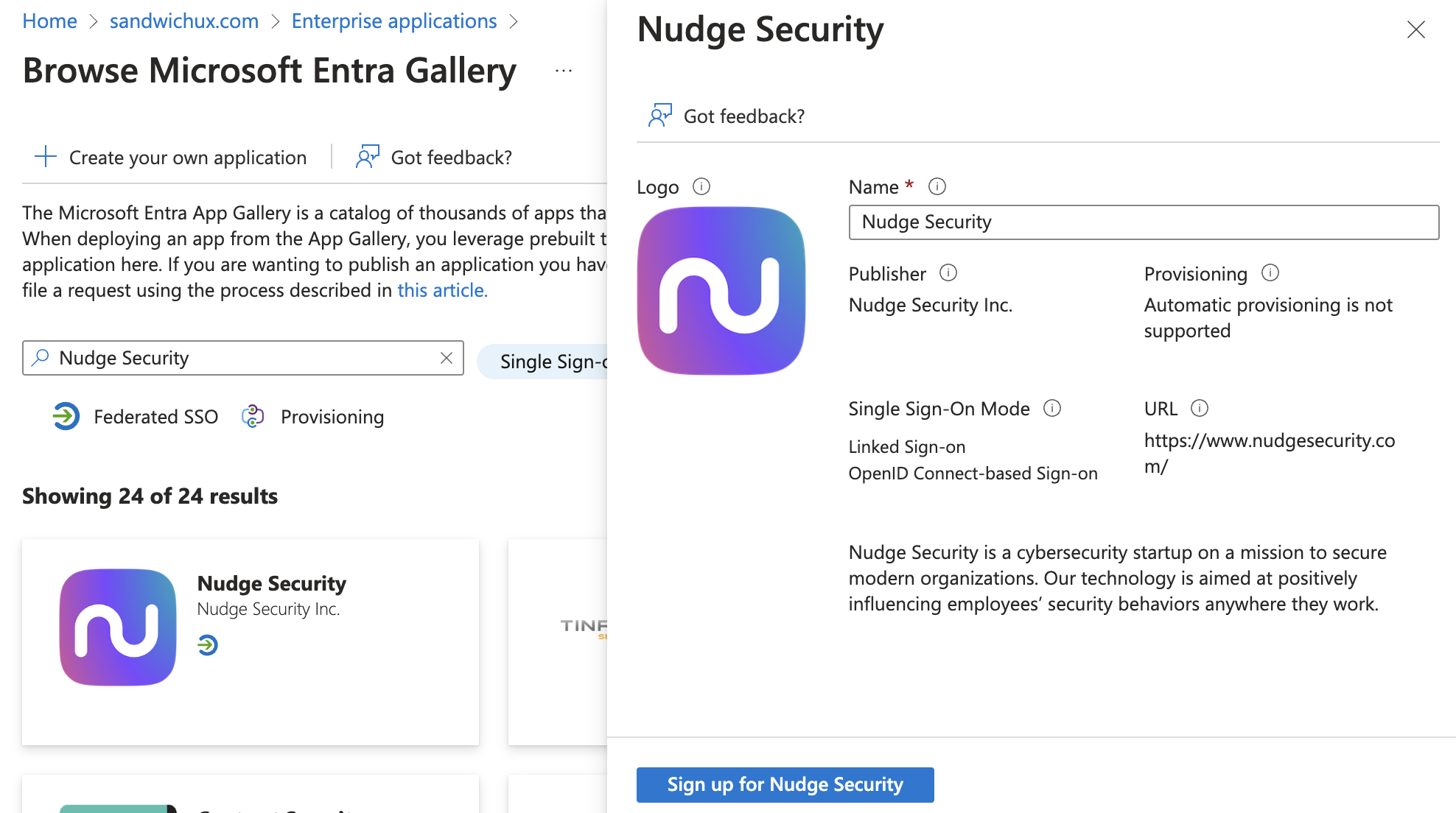The height and width of the screenshot is (813, 1456).
Task: Open the ellipsis more options menu
Action: (564, 71)
